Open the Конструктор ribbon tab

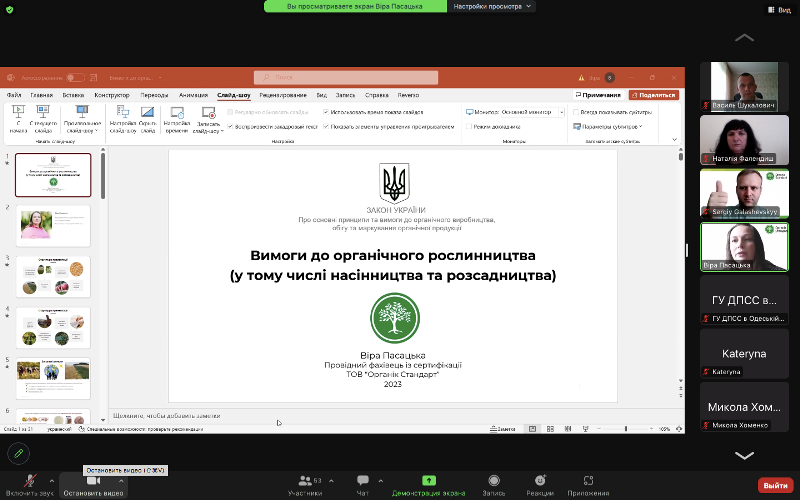[112, 95]
